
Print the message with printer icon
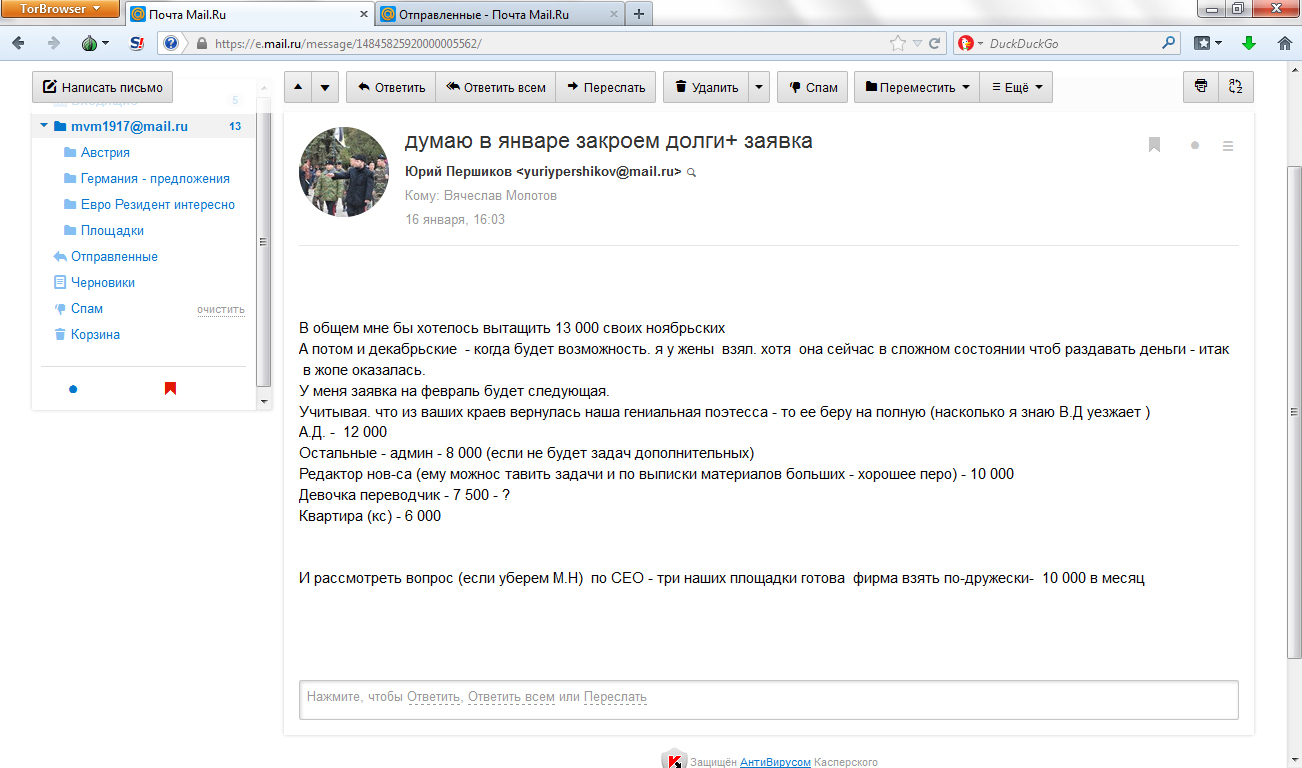(1201, 87)
